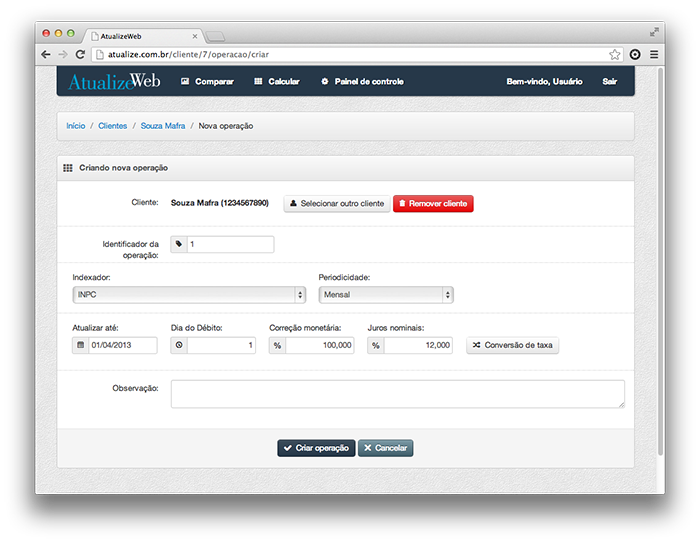Click the tag icon beside the operation identifier
700x543 pixels.
click(x=179, y=244)
